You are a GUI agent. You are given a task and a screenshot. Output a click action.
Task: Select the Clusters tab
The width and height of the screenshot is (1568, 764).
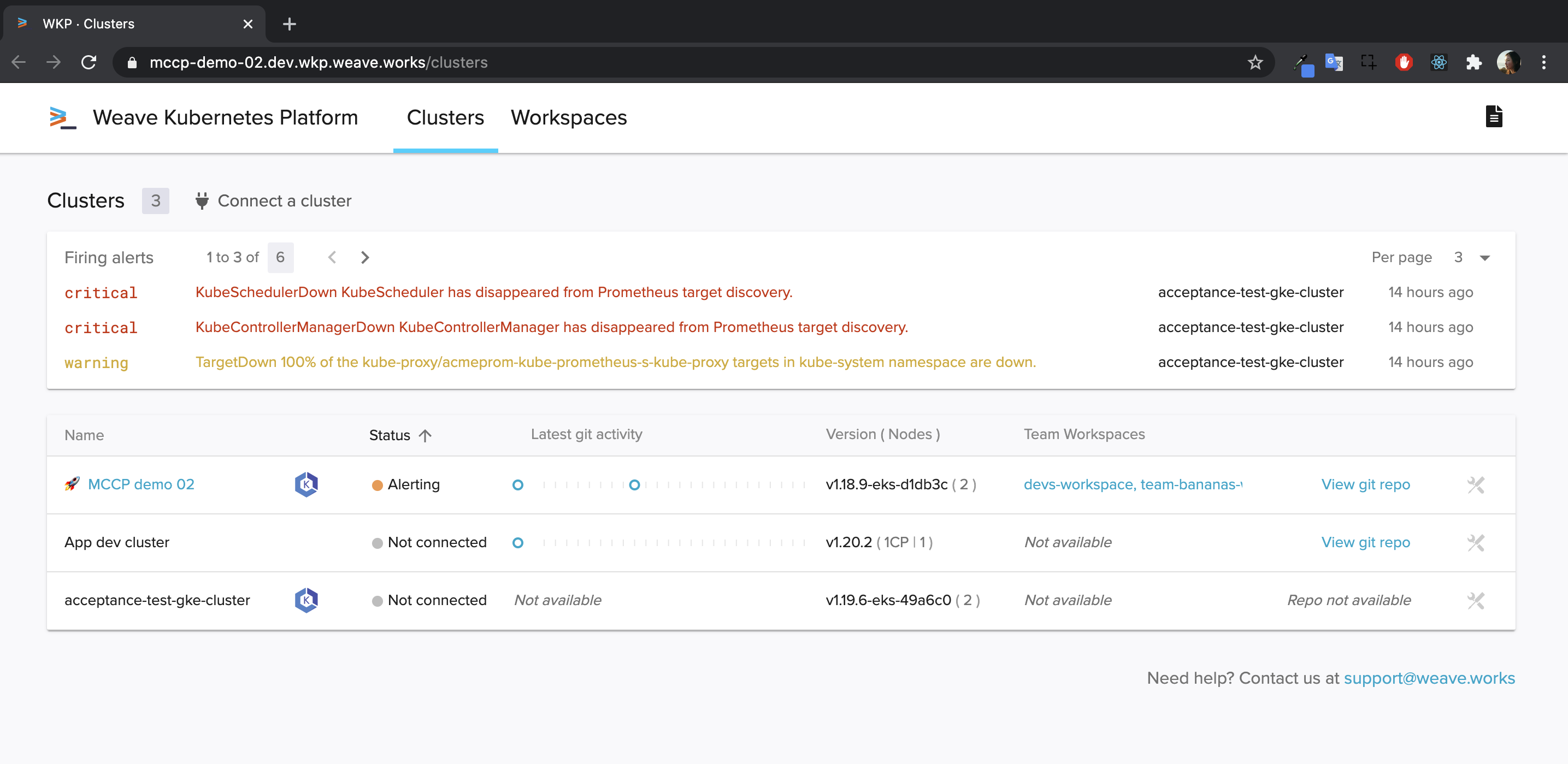pyautogui.click(x=445, y=117)
